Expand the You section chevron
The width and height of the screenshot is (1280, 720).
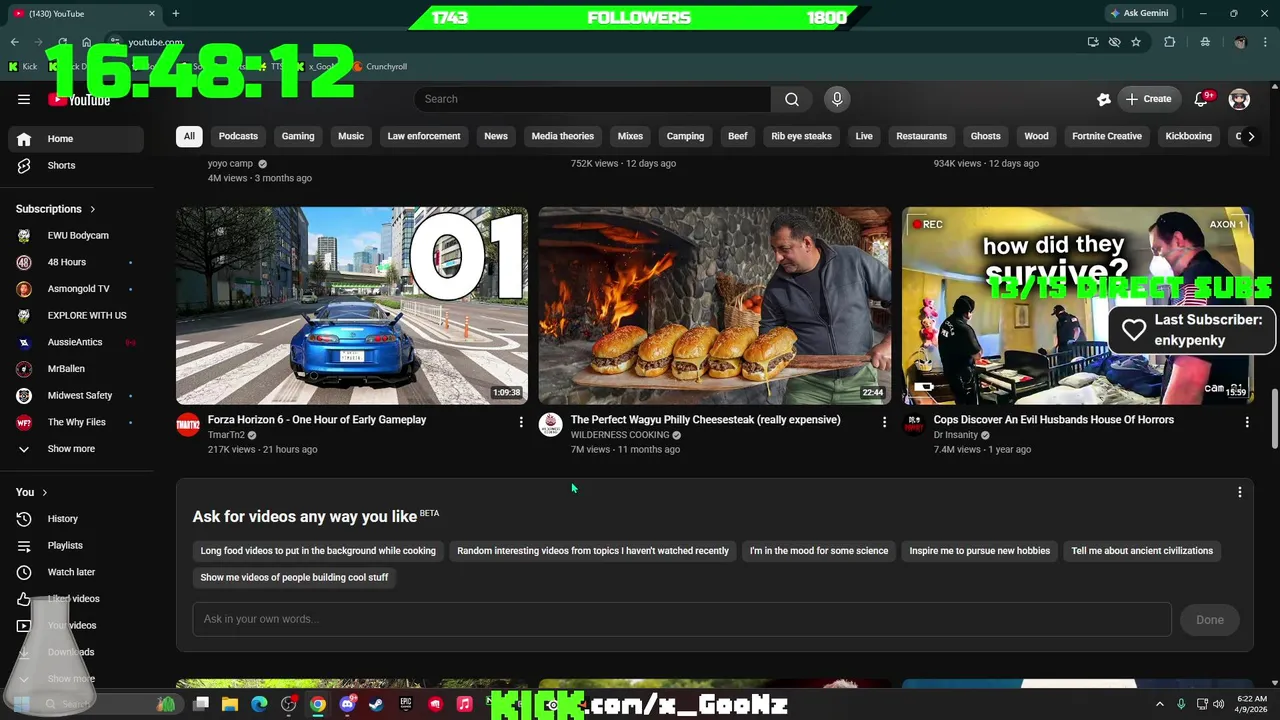(44, 492)
